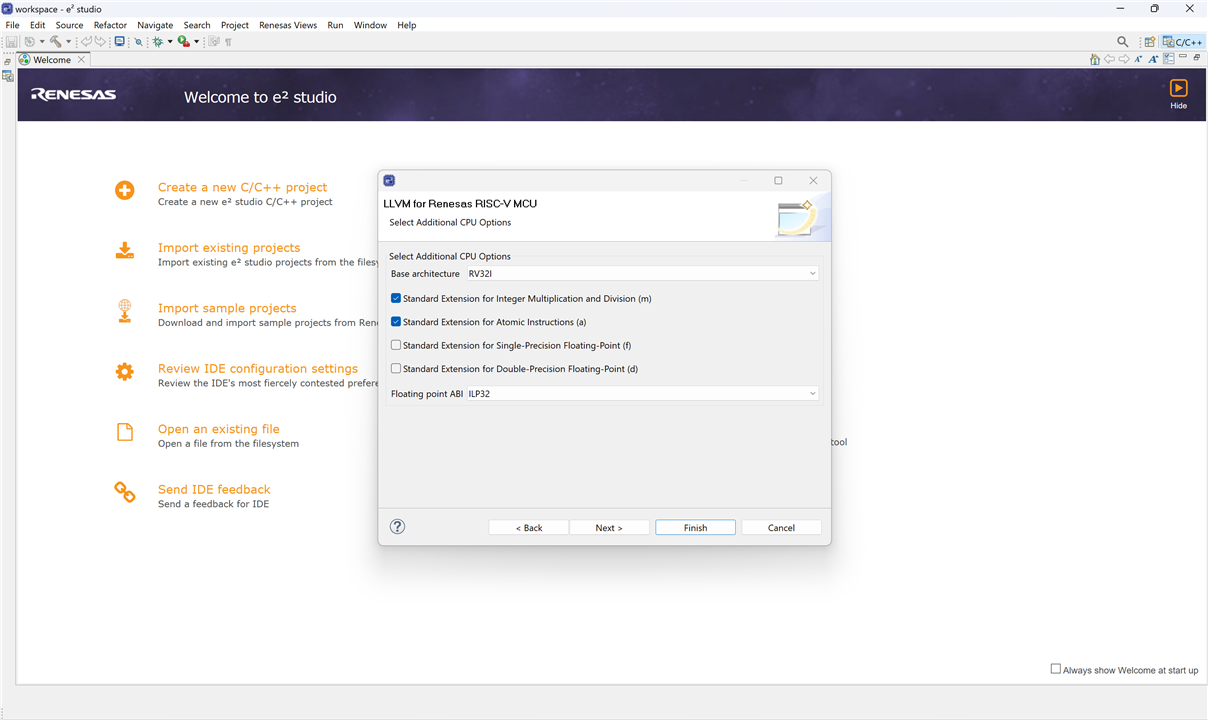This screenshot has height=720, width=1208.
Task: Click the Hide welcome page icon
Action: [1178, 89]
